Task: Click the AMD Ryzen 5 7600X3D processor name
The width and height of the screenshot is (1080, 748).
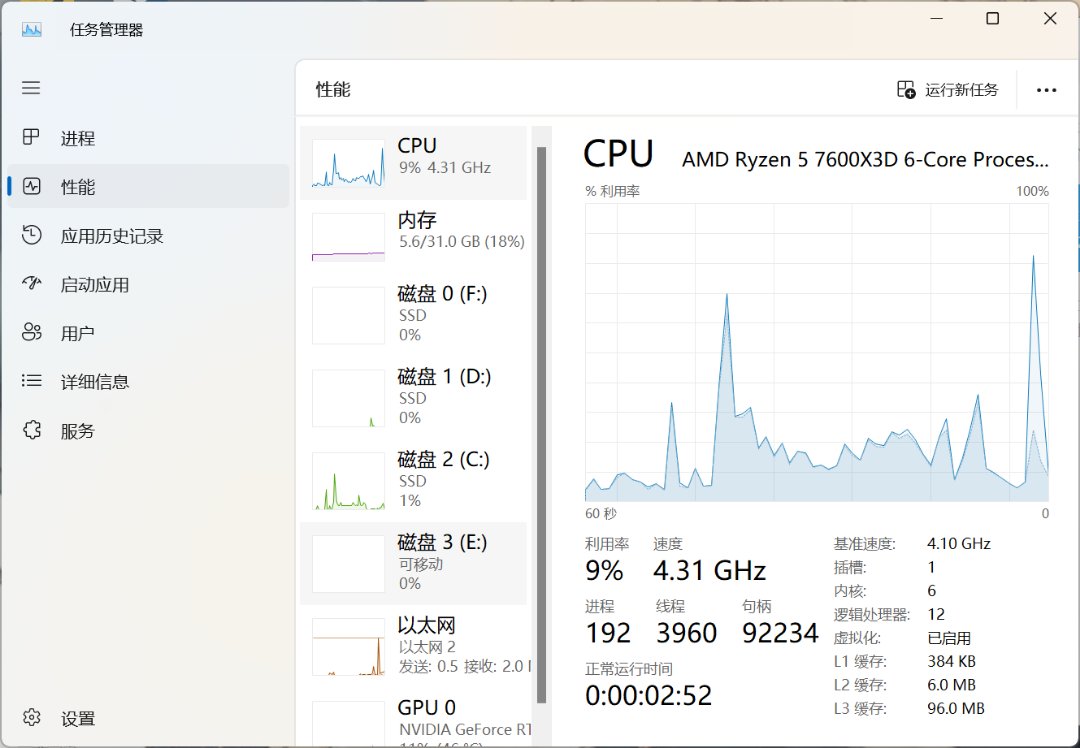Action: point(865,160)
